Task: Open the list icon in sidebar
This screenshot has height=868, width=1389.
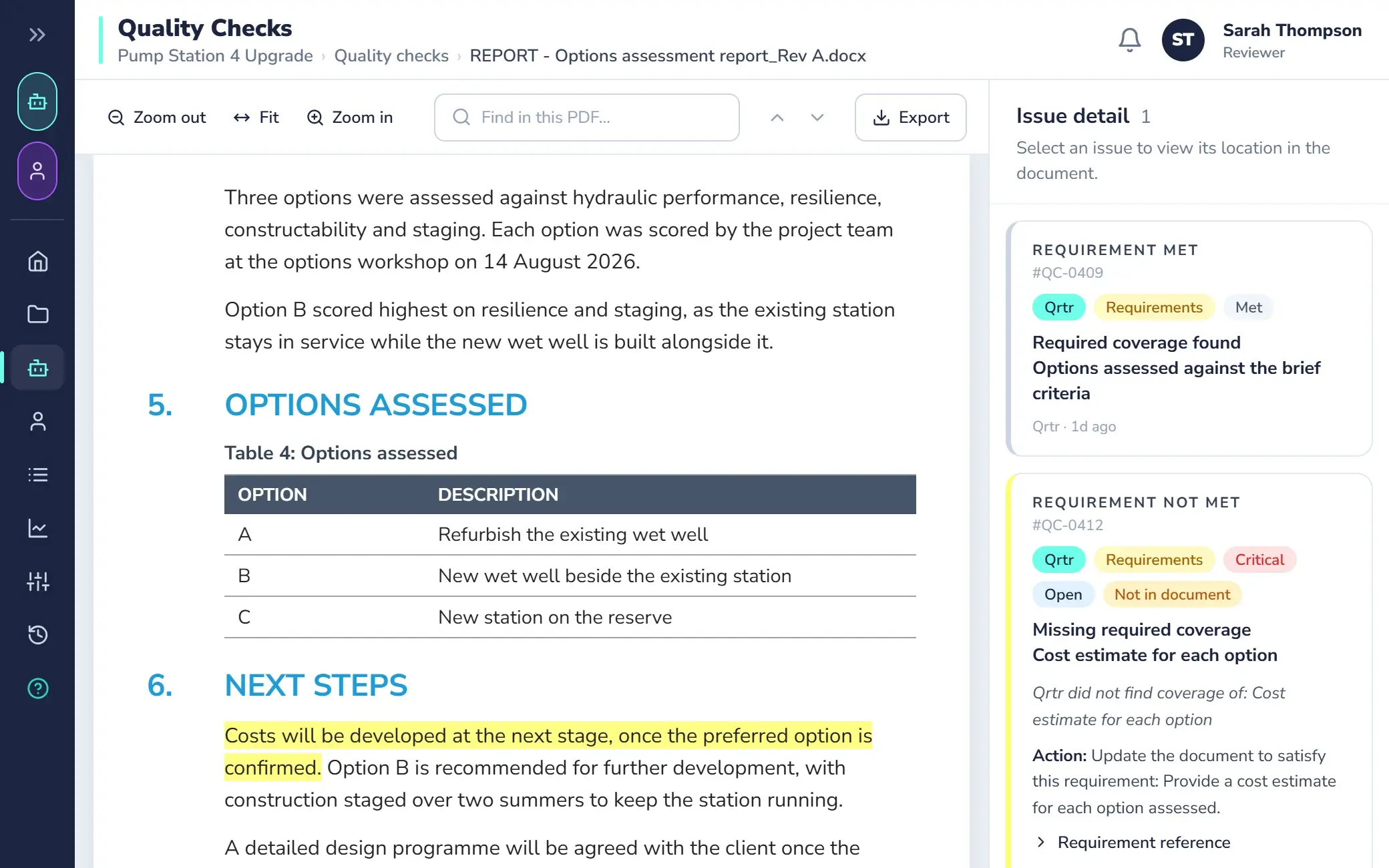Action: pos(38,475)
